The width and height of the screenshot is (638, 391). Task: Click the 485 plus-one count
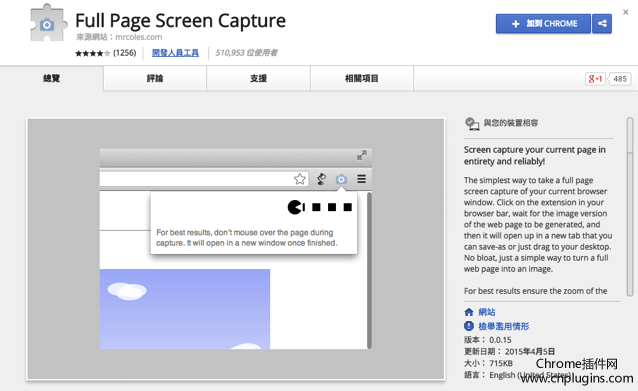[x=620, y=79]
